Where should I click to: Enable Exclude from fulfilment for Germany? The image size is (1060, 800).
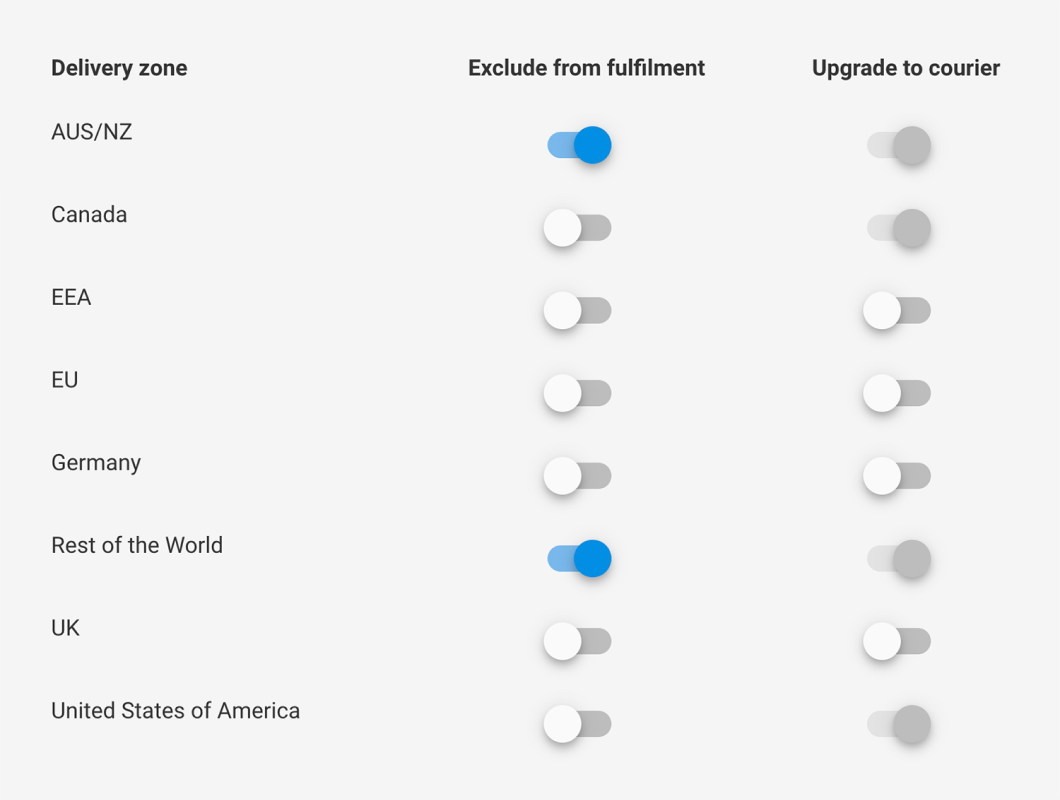coord(579,475)
